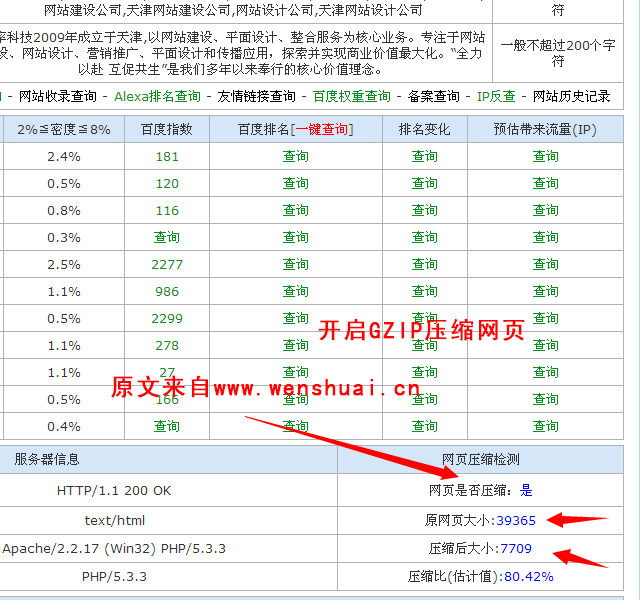Open the 百度权重查询 link
Viewport: 640px width, 600px height.
click(351, 97)
